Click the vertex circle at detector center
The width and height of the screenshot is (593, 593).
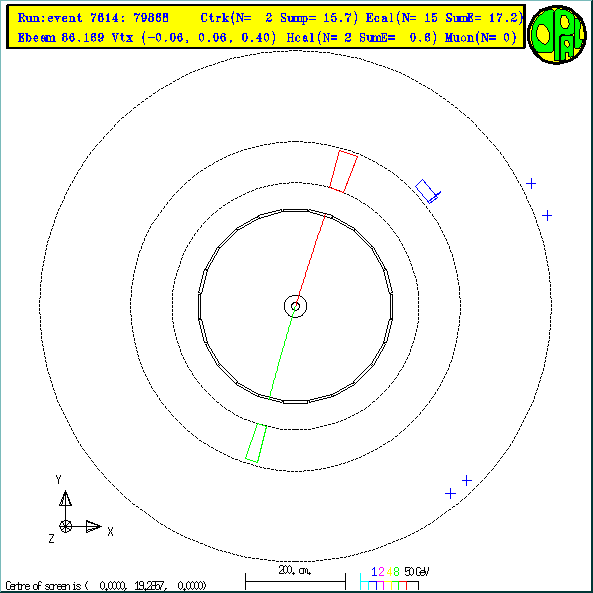coord(295,306)
